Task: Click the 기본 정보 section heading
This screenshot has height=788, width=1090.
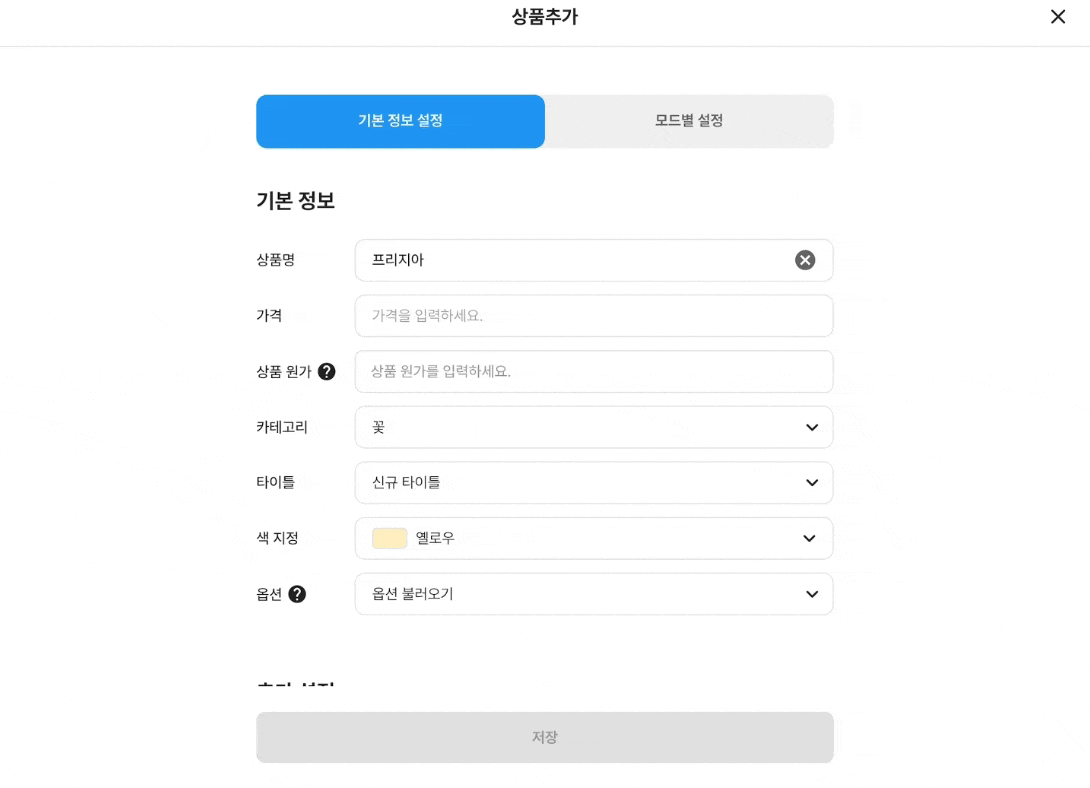Action: tap(295, 201)
